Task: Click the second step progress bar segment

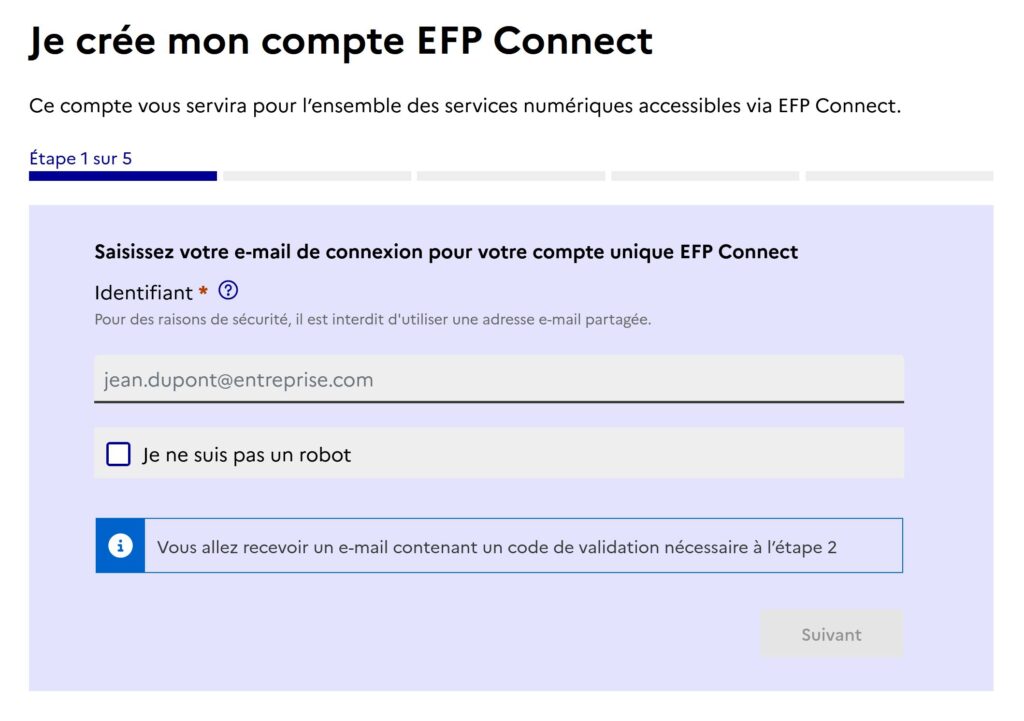Action: (x=317, y=176)
